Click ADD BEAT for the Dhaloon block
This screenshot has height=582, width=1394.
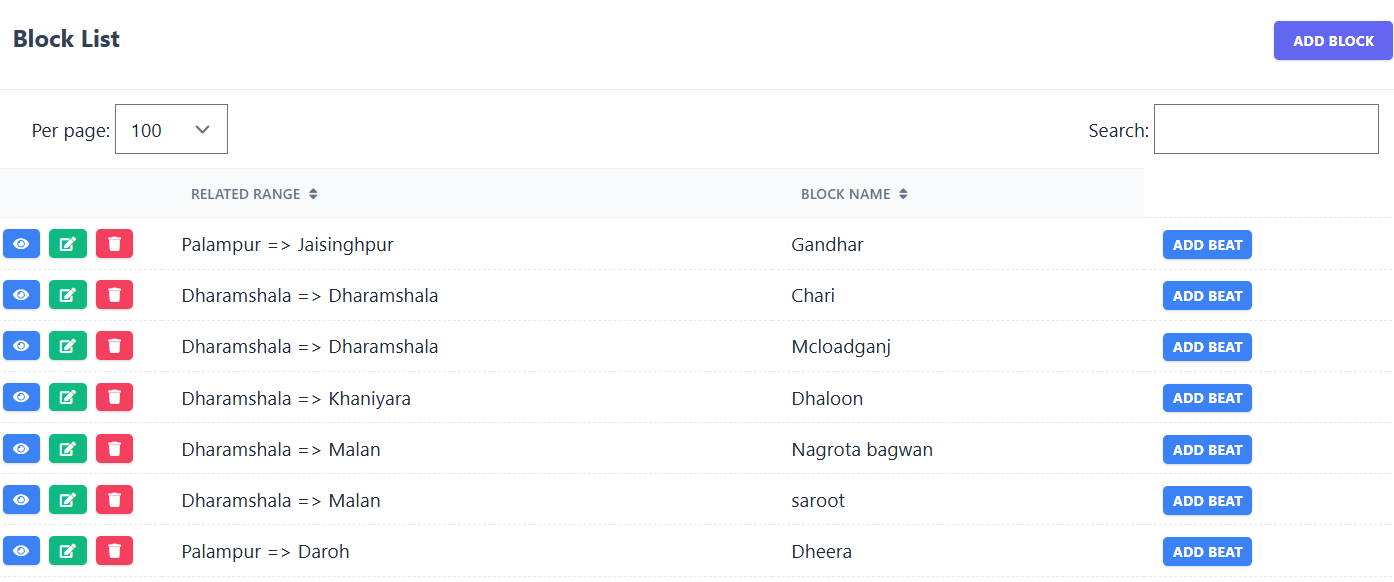click(1207, 397)
